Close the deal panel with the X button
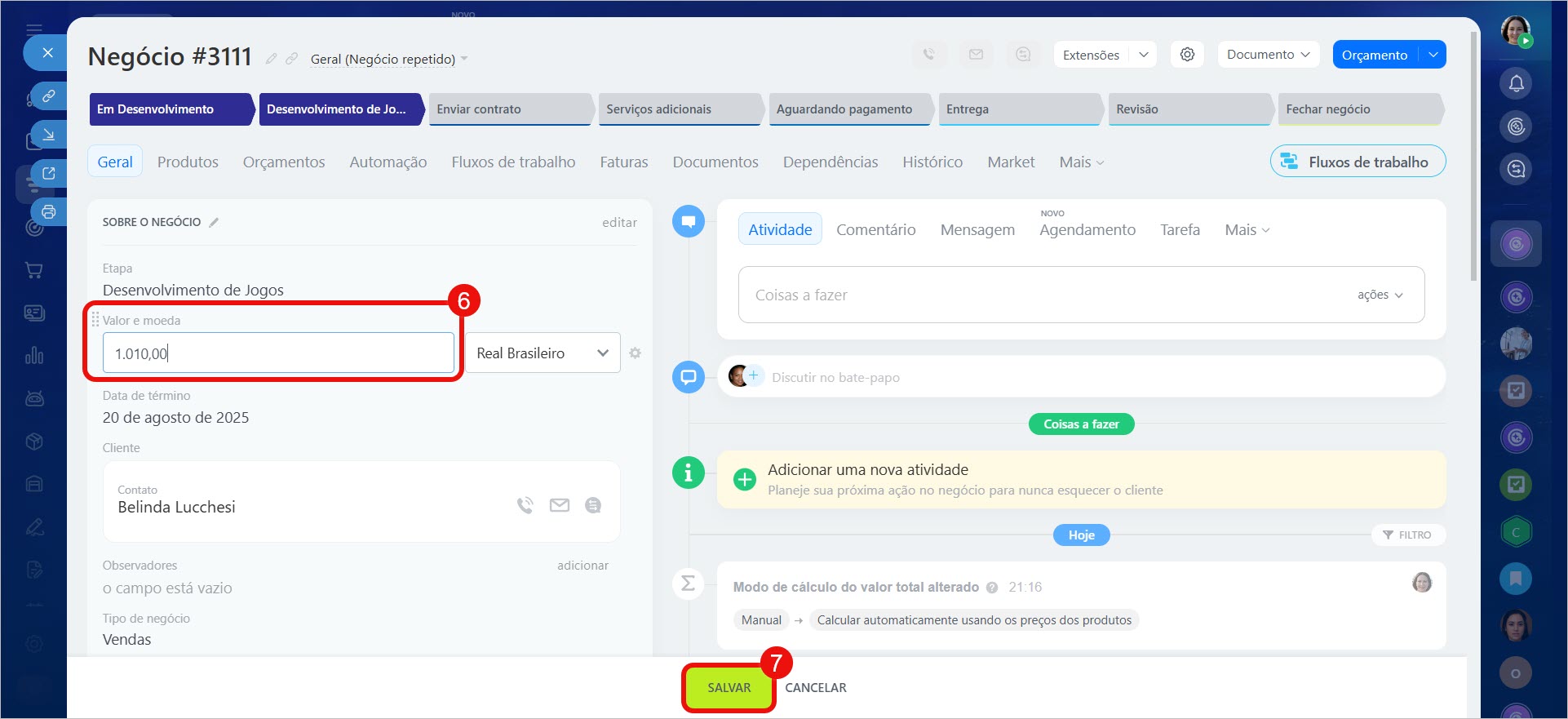This screenshot has height=719, width=1568. (x=48, y=53)
